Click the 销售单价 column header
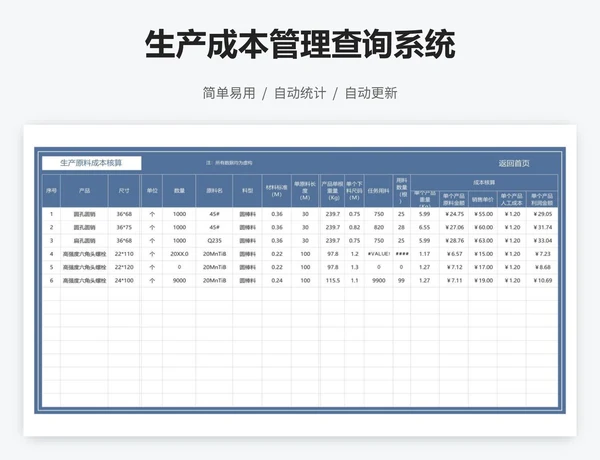 click(483, 199)
